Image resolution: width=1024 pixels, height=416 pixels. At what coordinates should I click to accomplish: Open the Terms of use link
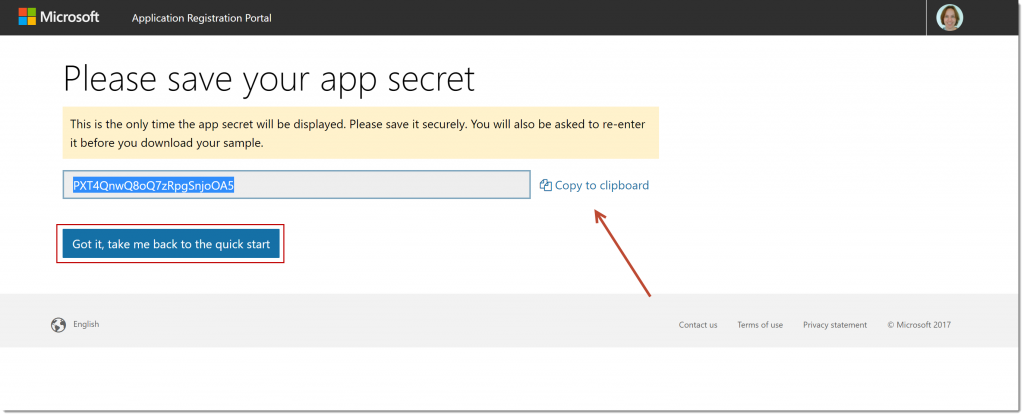(760, 325)
